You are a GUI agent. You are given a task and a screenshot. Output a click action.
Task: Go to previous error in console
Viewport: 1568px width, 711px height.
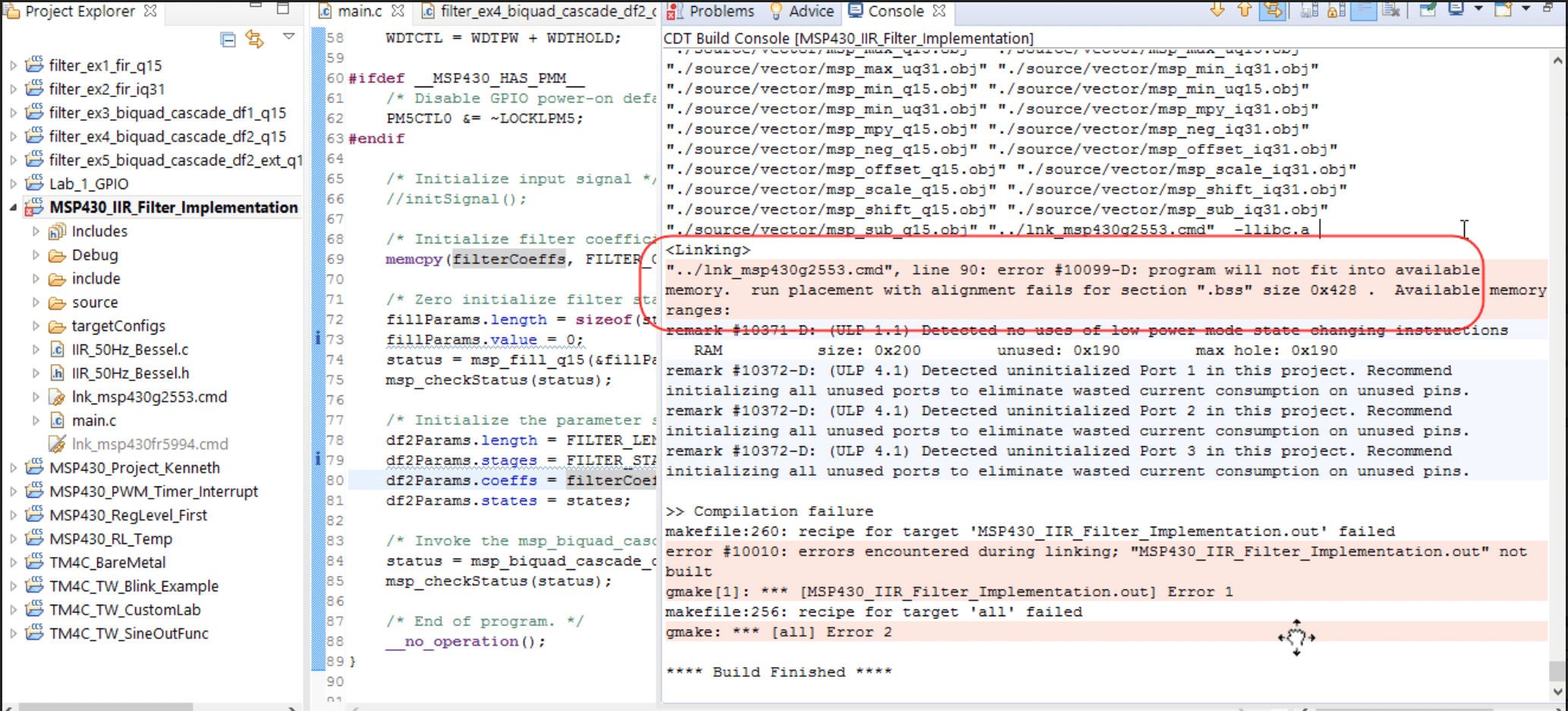[1244, 10]
